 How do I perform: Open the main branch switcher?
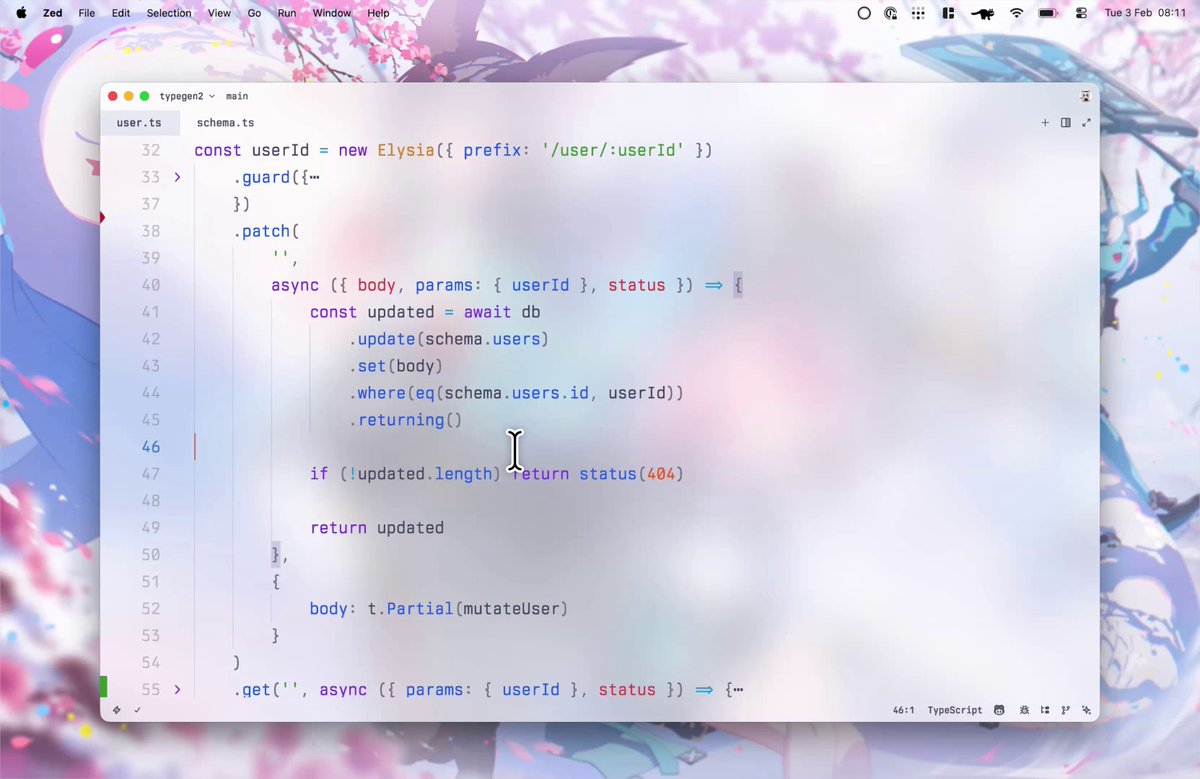click(x=237, y=96)
